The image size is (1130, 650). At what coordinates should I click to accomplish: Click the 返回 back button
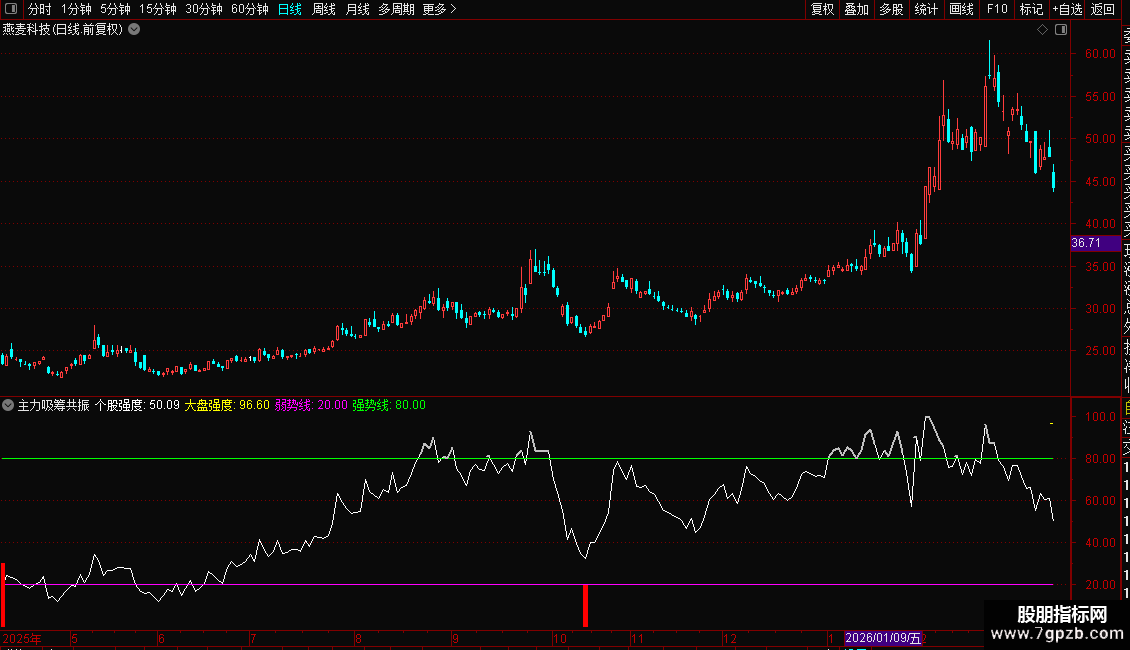[x=1103, y=9]
